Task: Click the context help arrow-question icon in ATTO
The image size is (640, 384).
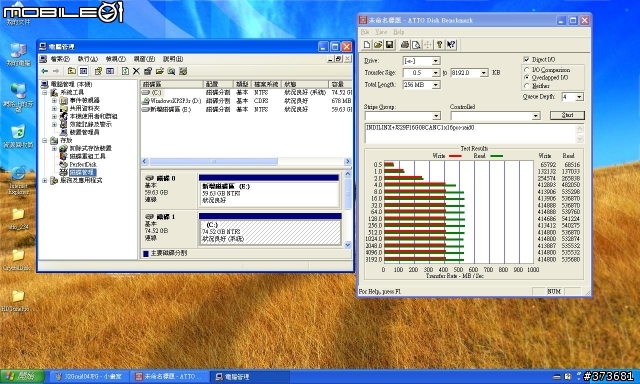Action: [x=451, y=44]
